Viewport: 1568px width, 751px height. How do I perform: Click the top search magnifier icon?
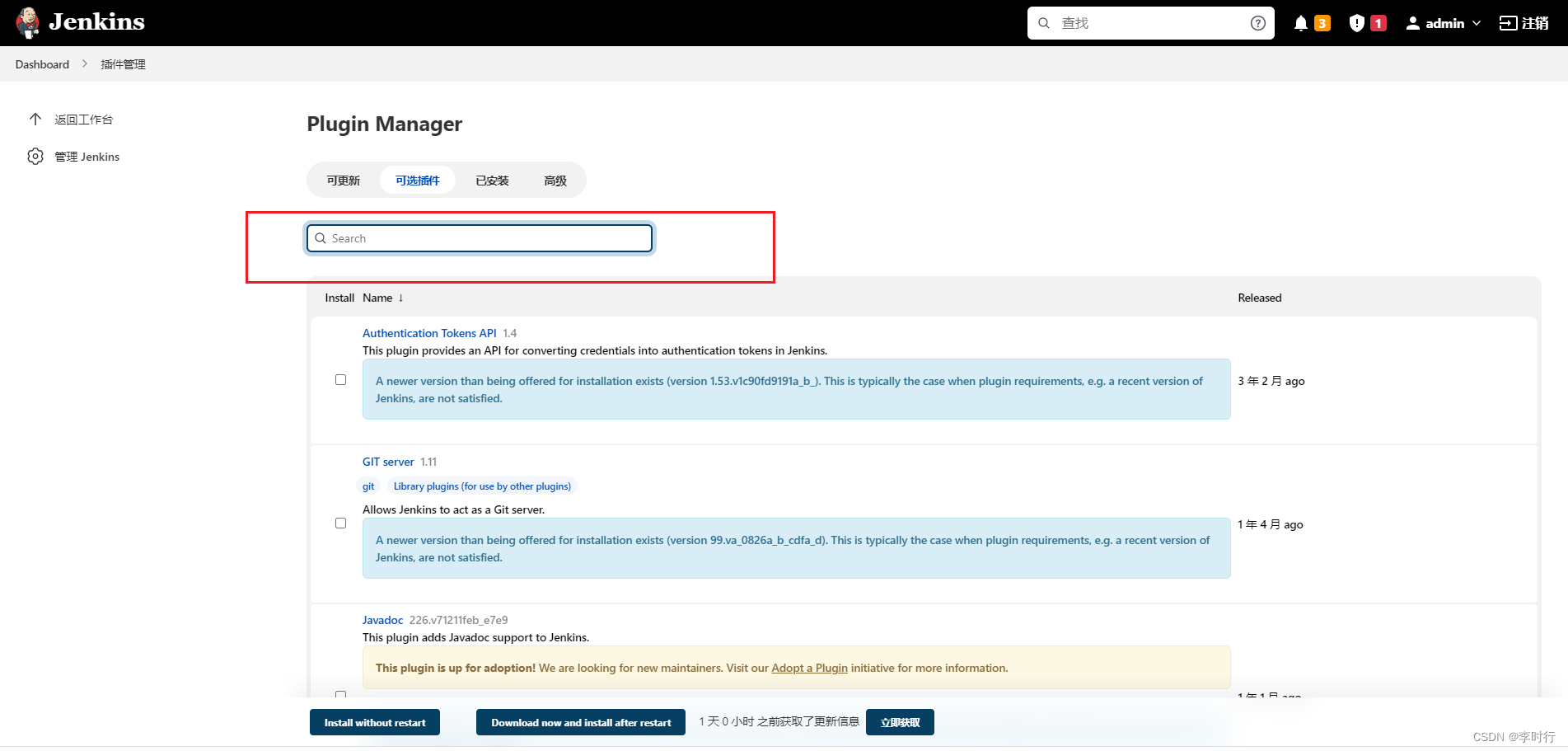pos(1044,23)
